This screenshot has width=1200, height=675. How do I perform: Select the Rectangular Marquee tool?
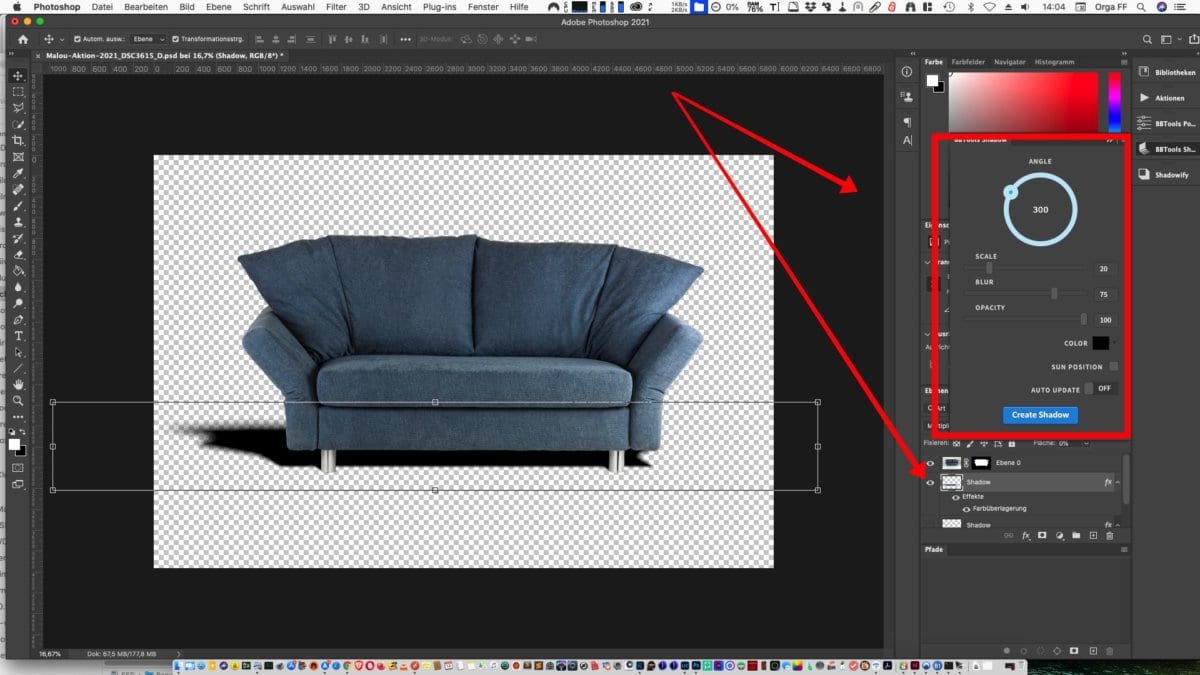18,92
